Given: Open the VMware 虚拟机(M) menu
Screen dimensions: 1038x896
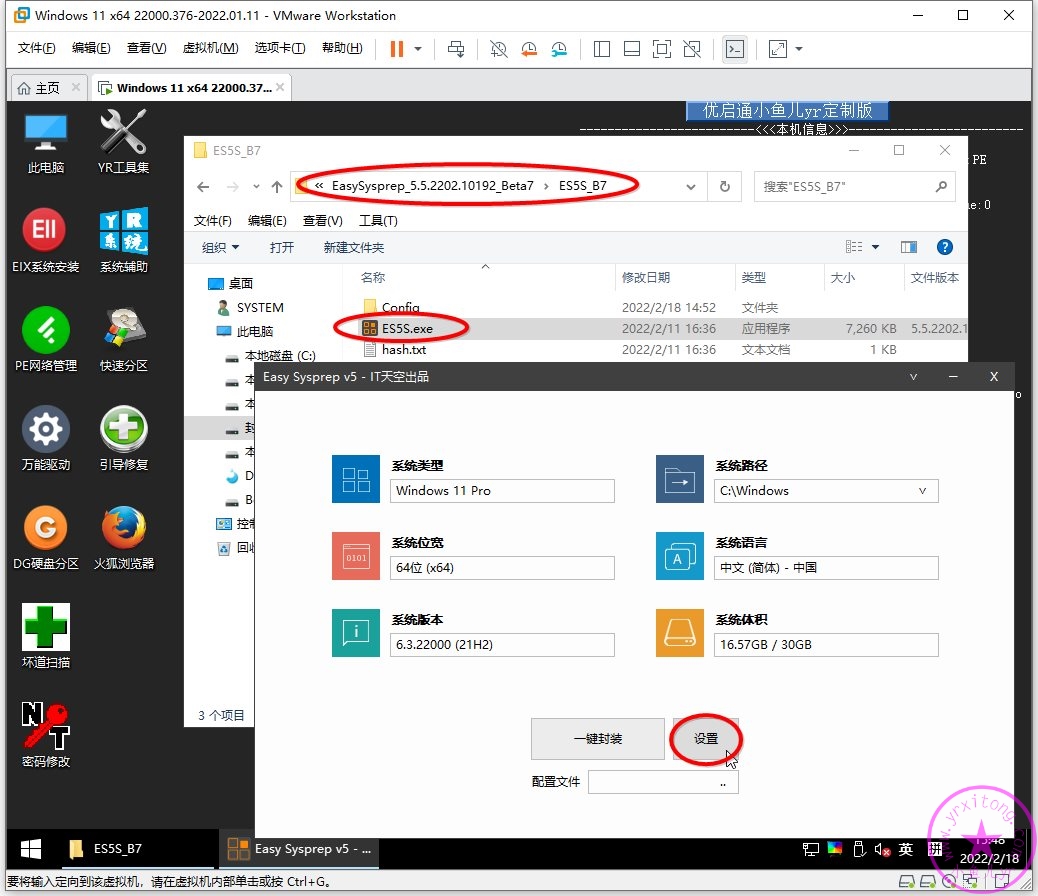Looking at the screenshot, I should (211, 48).
